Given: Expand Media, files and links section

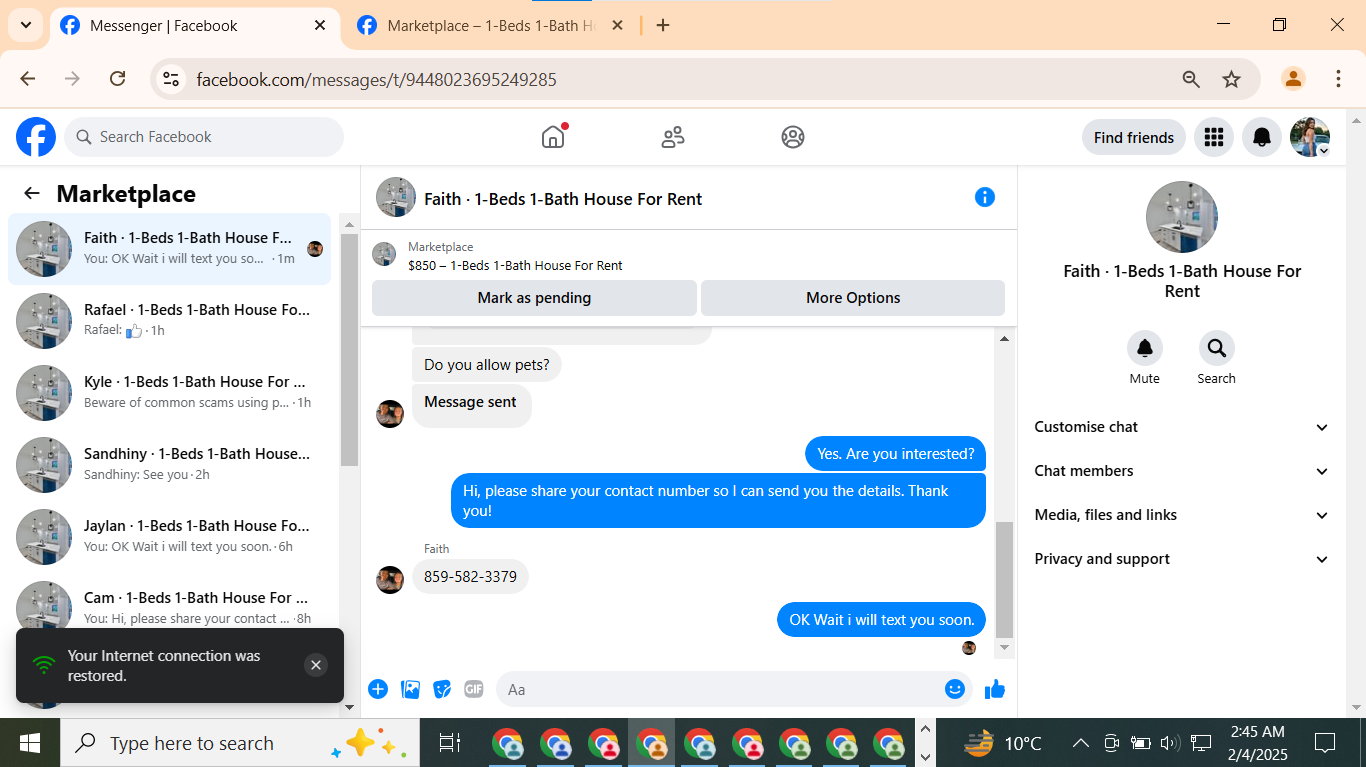Looking at the screenshot, I should coord(1182,515).
